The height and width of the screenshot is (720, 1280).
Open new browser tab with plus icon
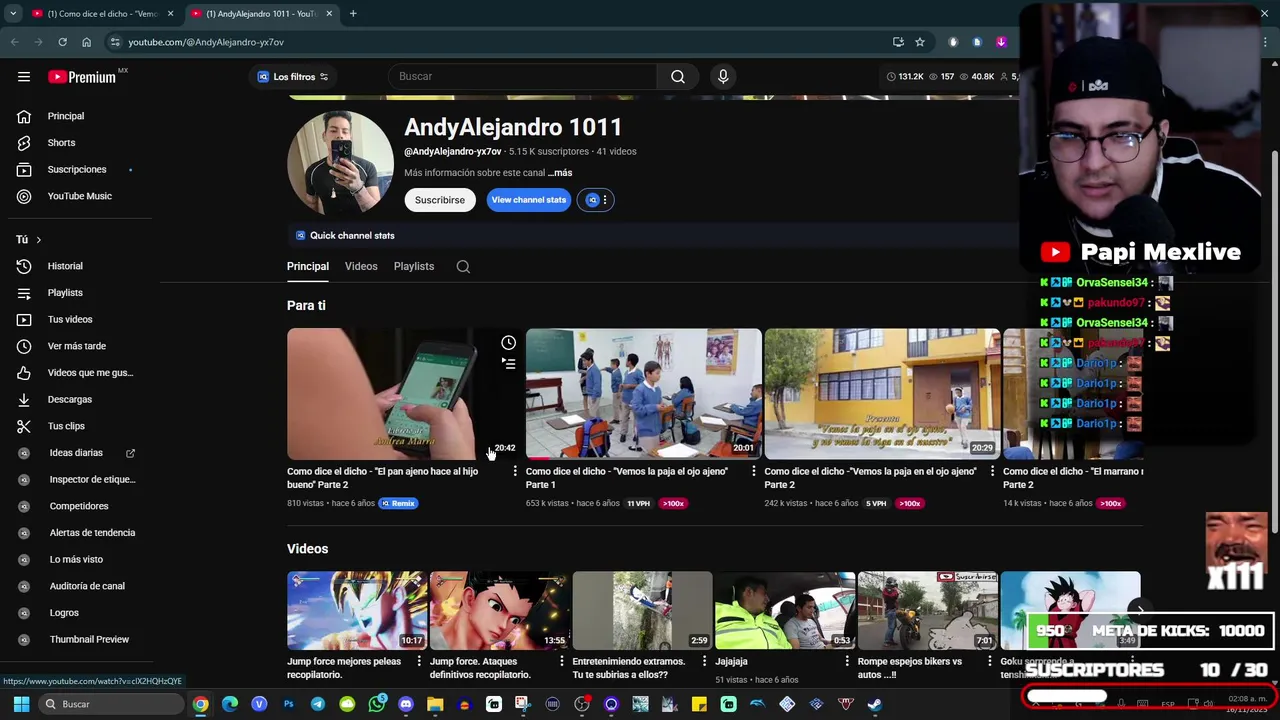coord(353,13)
